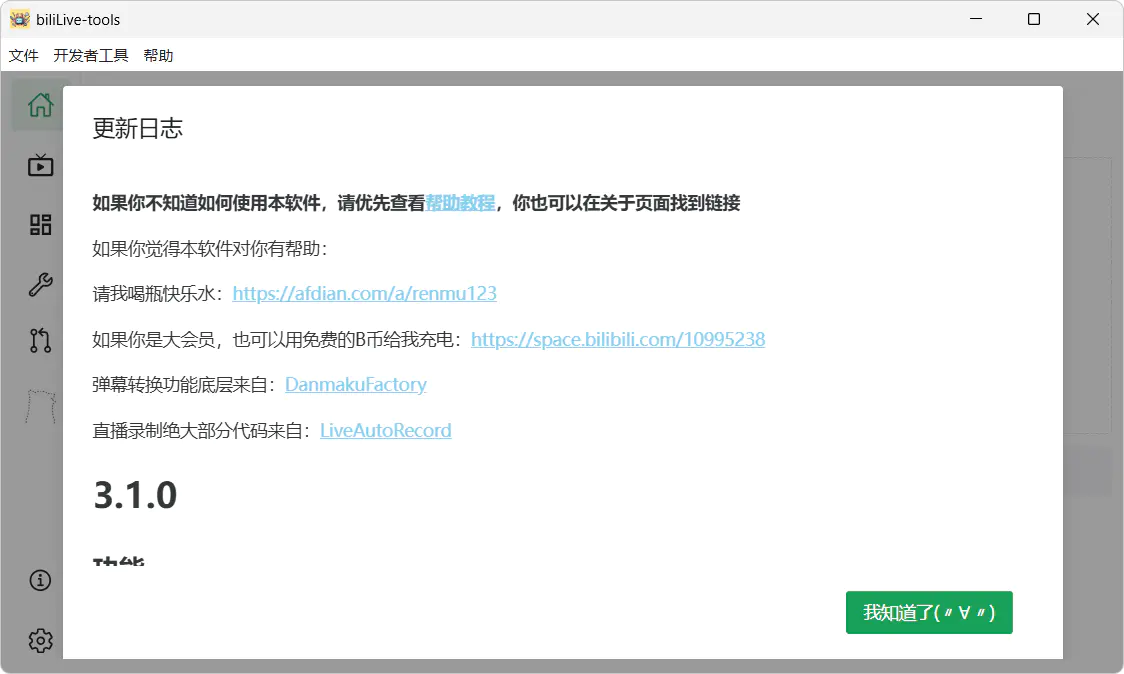Open the 帮助 menu
Screen dimensions: 1124x674
pos(160,55)
